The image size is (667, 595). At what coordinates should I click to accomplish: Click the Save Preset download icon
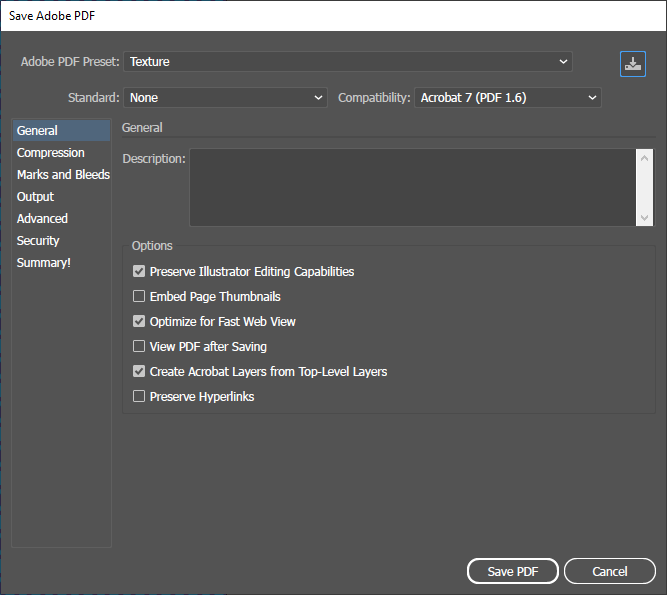[633, 64]
